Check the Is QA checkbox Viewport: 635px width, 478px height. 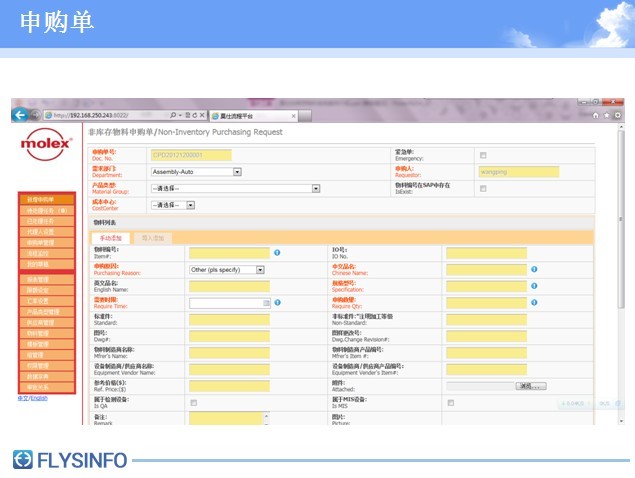(x=193, y=403)
